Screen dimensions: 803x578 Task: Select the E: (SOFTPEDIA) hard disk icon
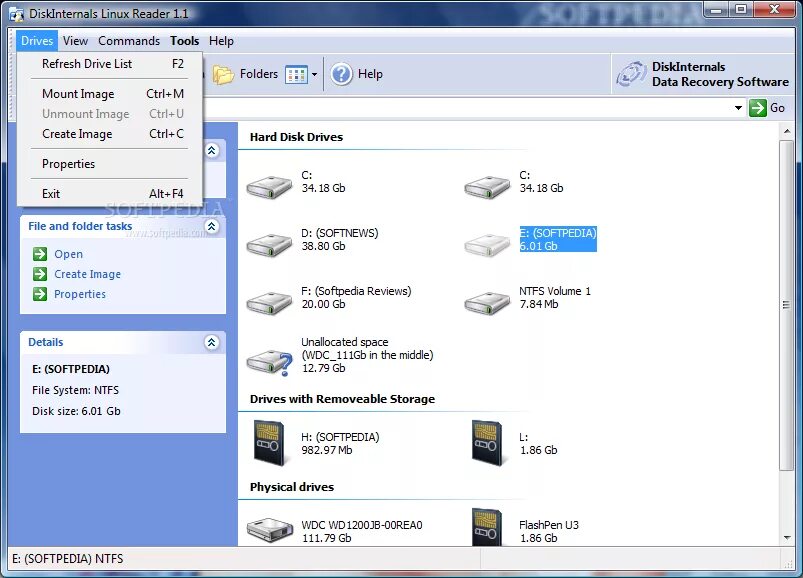(x=488, y=245)
